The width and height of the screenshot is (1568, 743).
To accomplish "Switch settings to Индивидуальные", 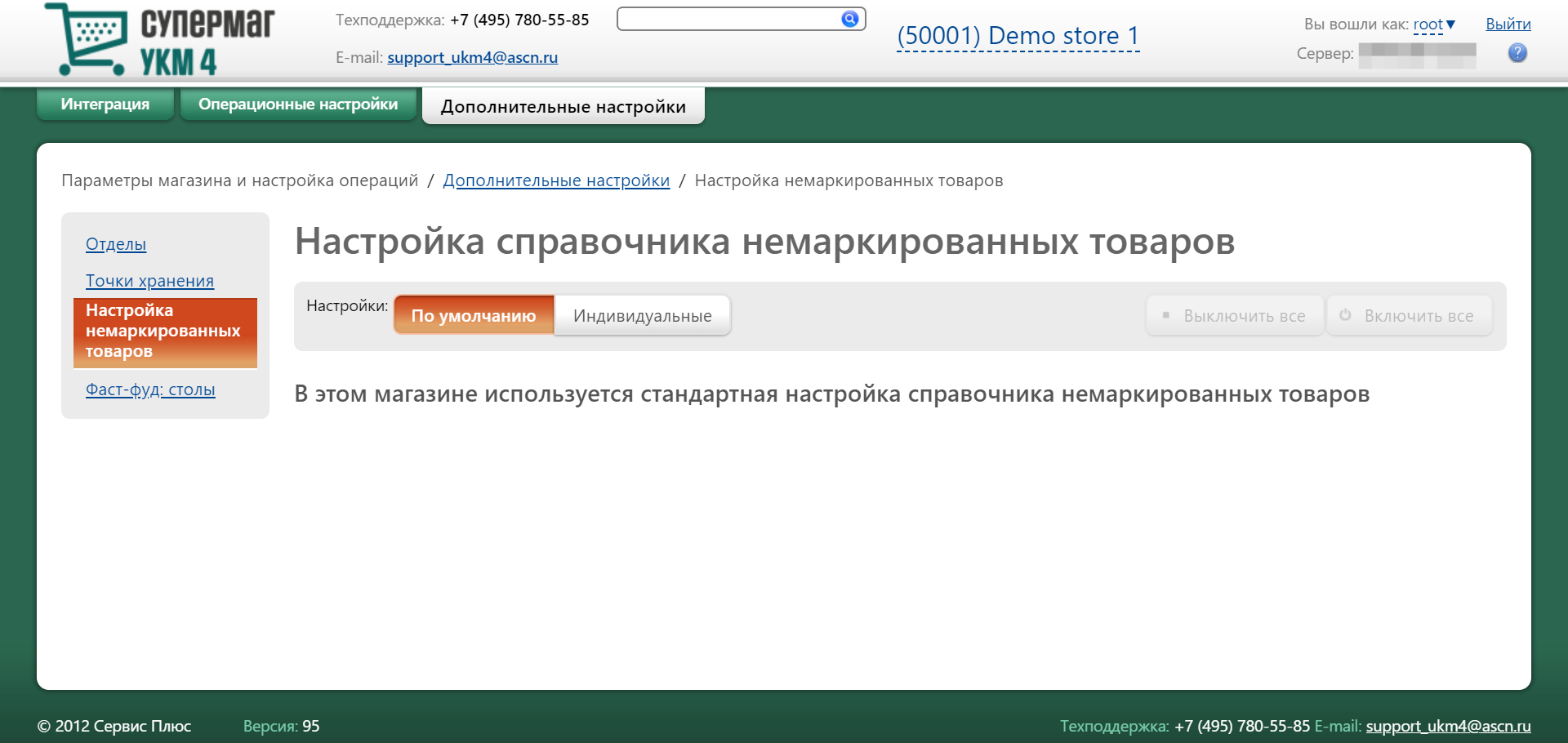I will (x=642, y=316).
